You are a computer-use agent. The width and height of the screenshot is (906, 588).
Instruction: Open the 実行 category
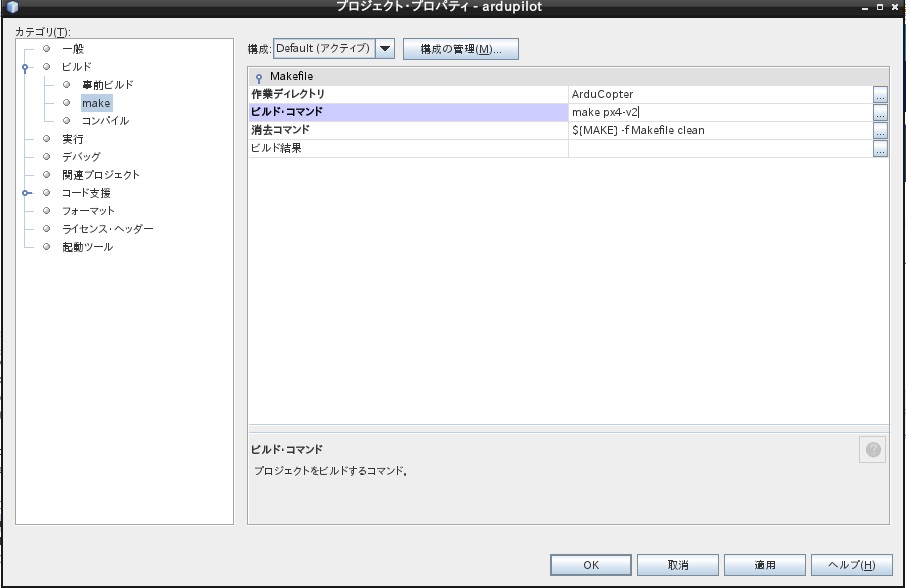pos(73,139)
